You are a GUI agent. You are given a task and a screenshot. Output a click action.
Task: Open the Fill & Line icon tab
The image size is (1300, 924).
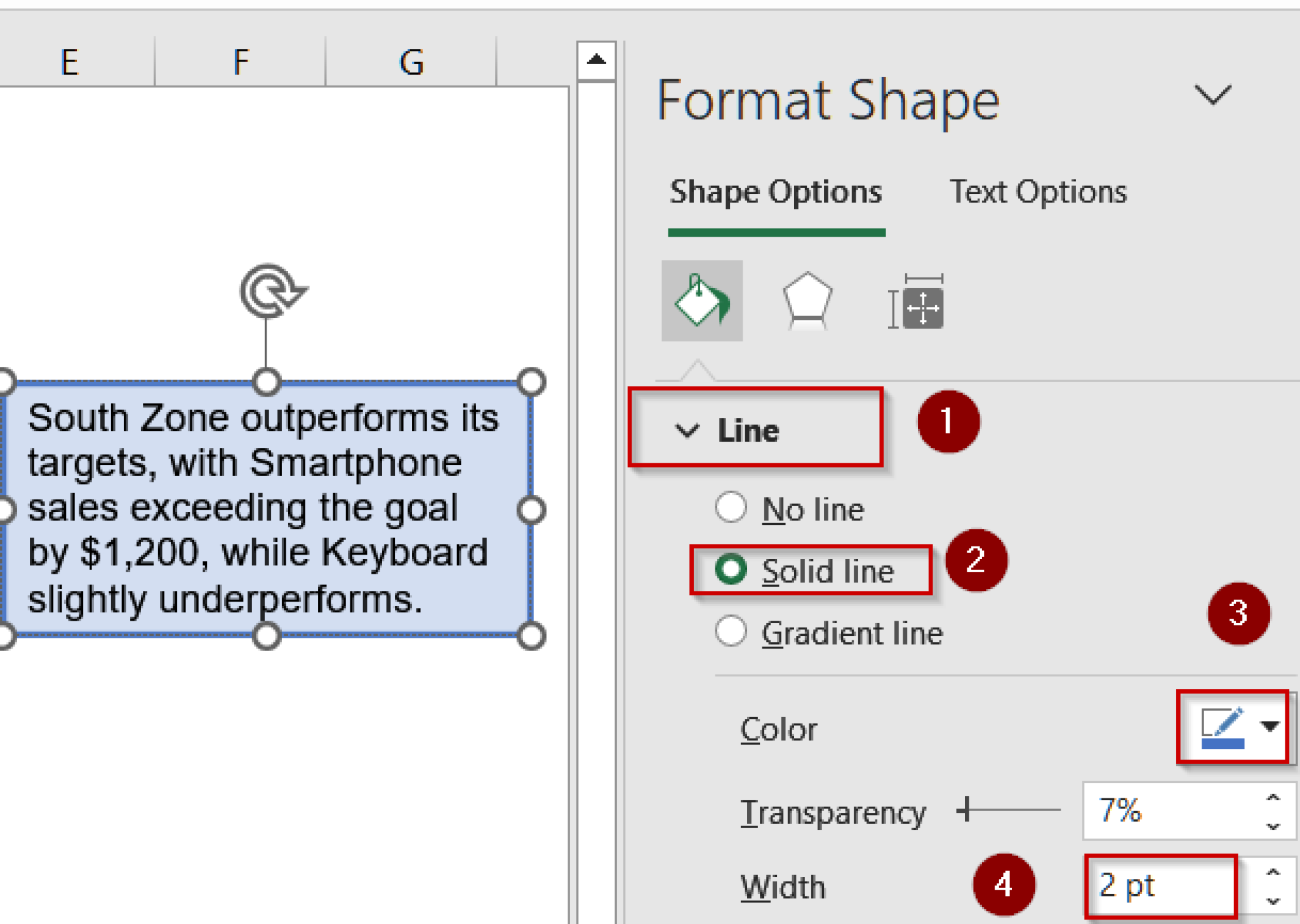(701, 300)
